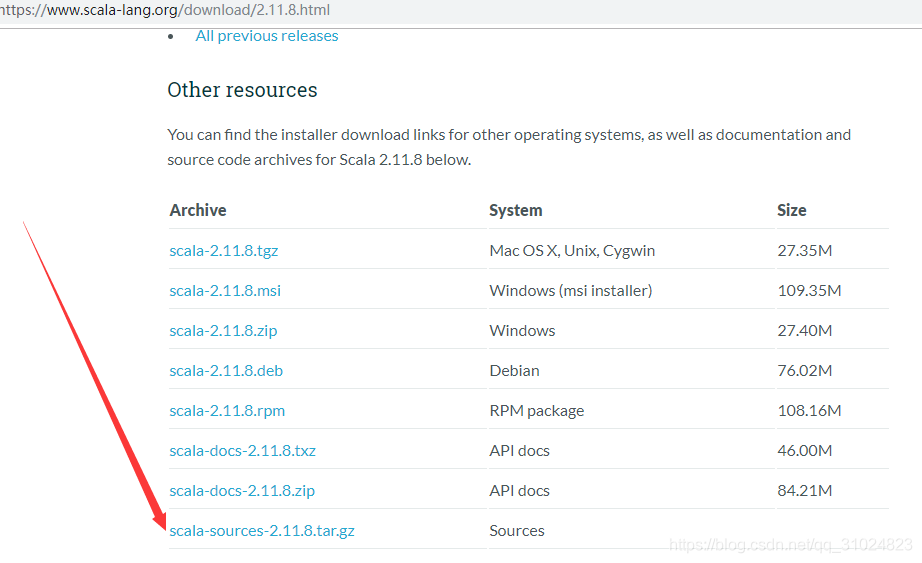
Task: Click the browser address bar URL
Action: [165, 10]
